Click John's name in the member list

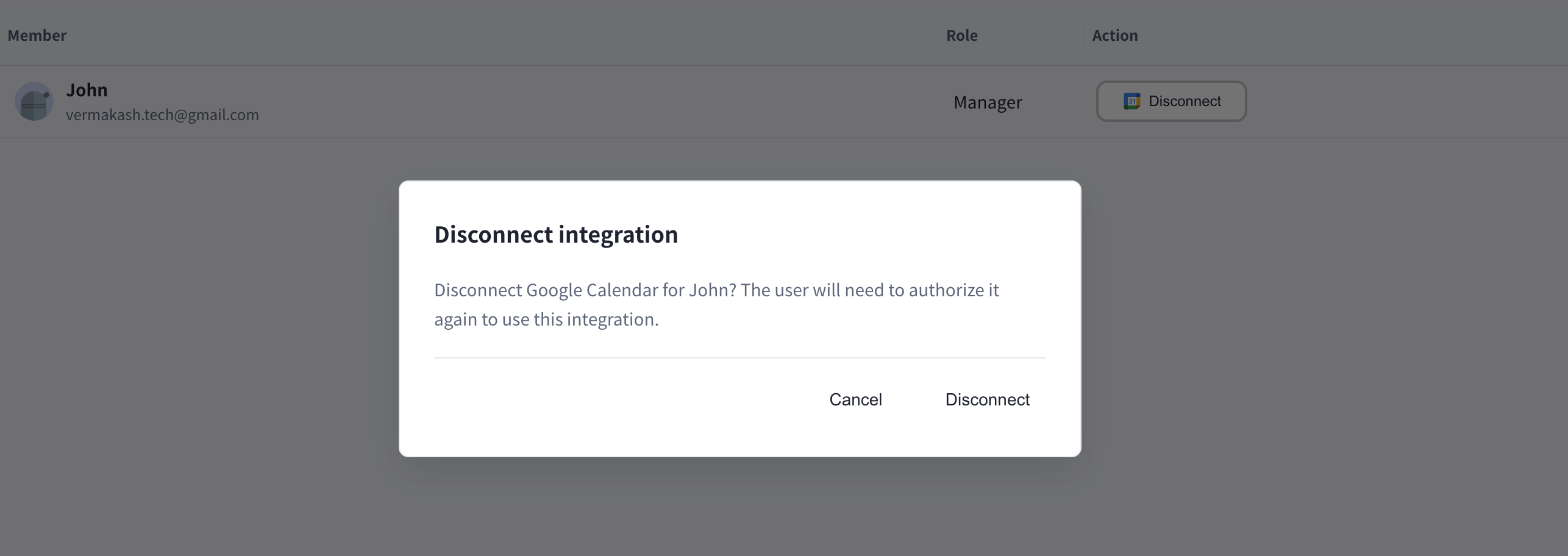pyautogui.click(x=87, y=90)
